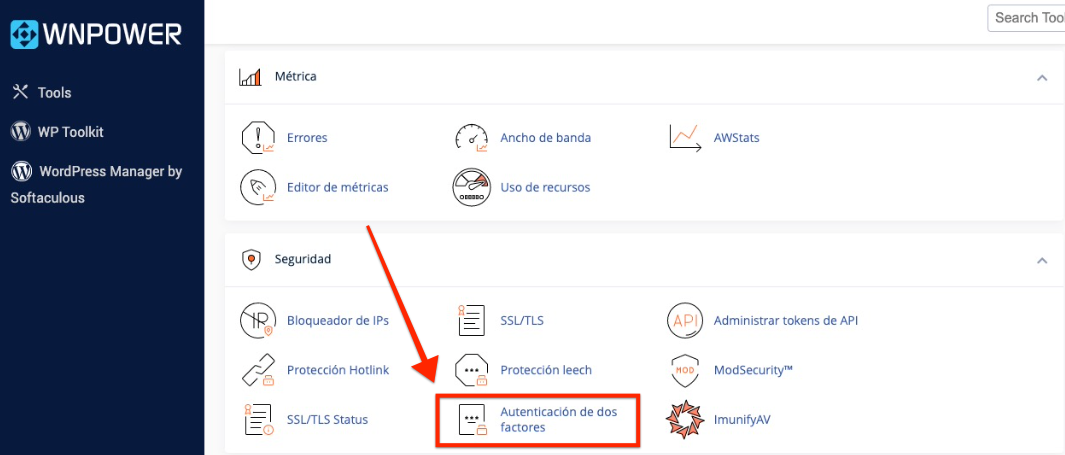Click the Uso de recursos speedometer icon
1065x455 pixels.
pyautogui.click(x=471, y=187)
